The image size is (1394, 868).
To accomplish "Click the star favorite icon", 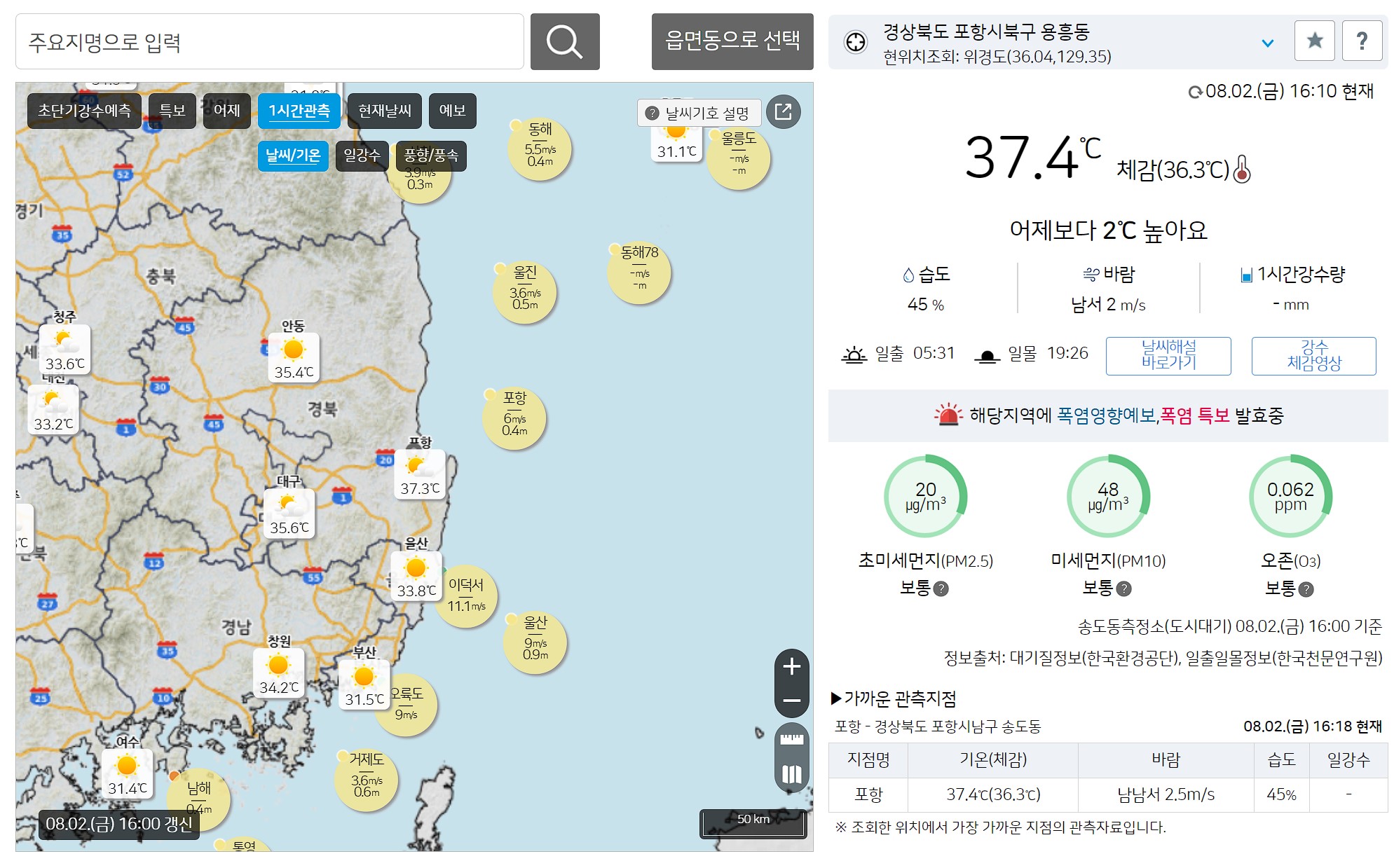I will (1314, 41).
